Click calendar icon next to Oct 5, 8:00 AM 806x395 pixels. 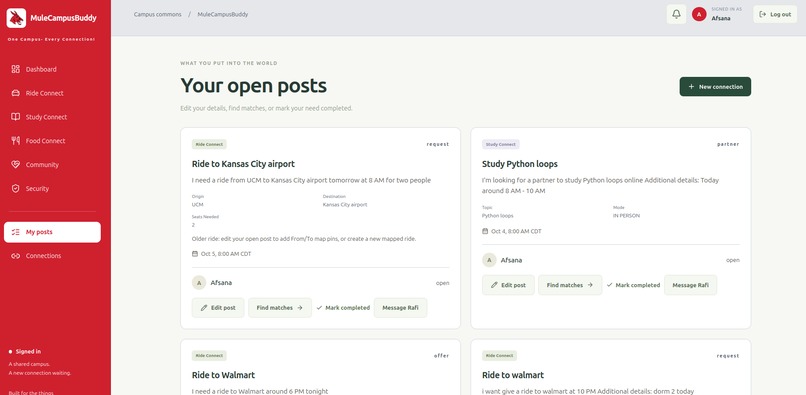195,254
